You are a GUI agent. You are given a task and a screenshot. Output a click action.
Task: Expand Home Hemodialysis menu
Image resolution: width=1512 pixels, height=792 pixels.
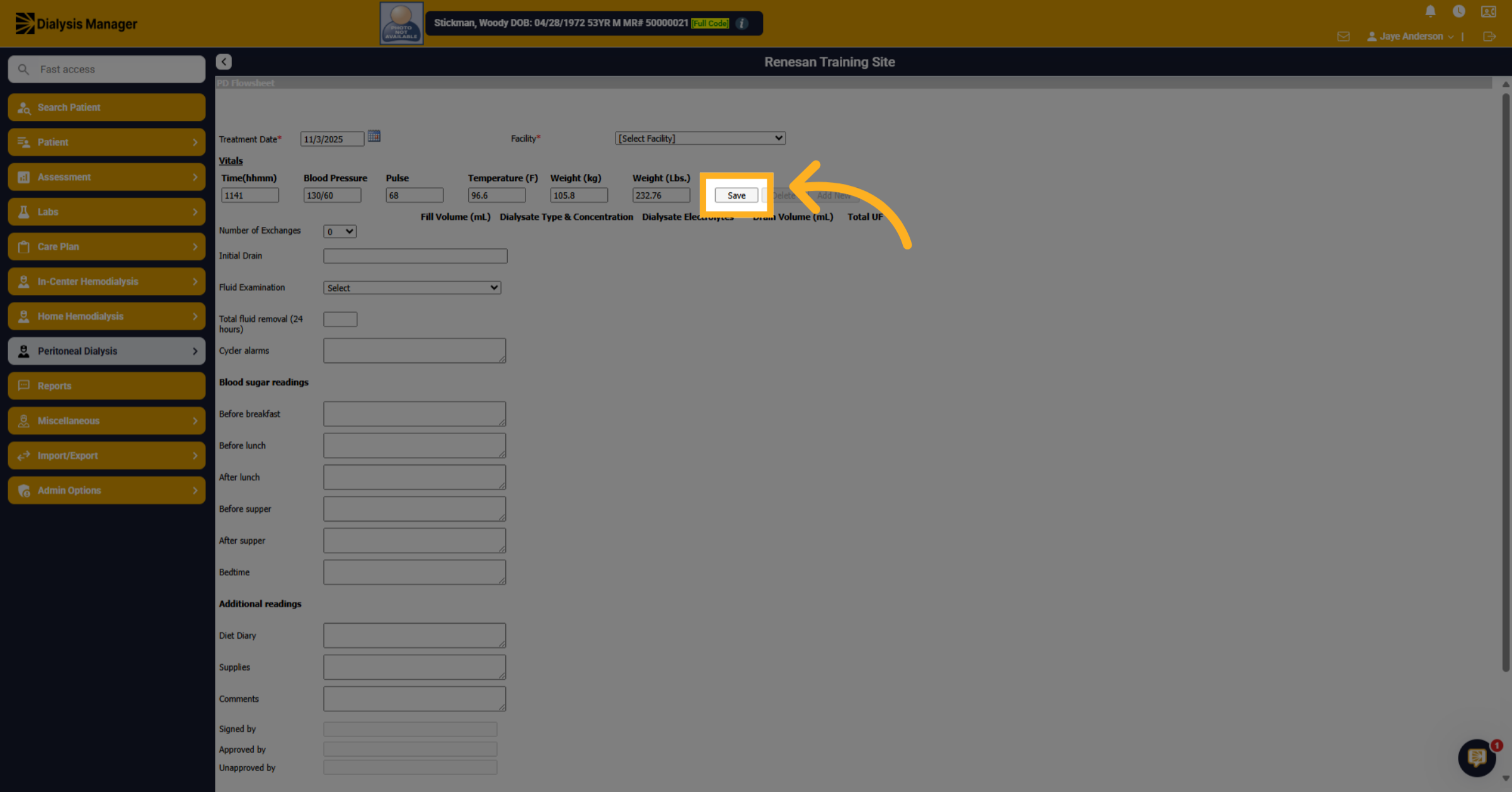click(x=106, y=316)
